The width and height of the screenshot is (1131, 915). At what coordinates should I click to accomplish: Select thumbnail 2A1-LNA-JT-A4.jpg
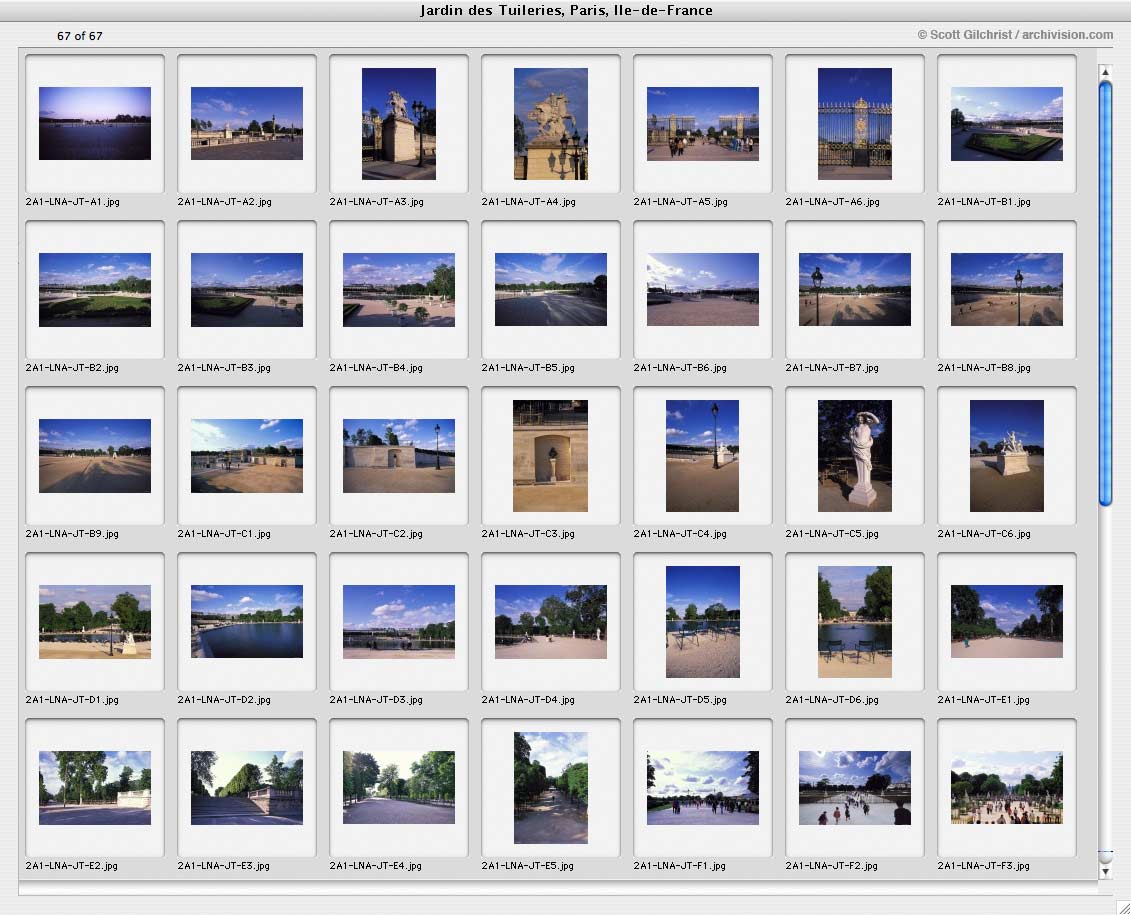(551, 123)
